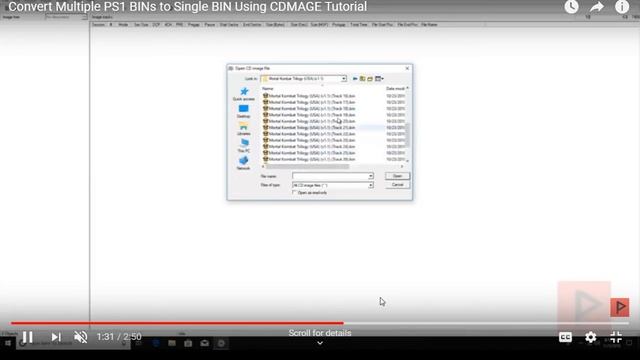This screenshot has height=360, width=640.
Task: Create a new folder in the dialog
Action: 370,79
